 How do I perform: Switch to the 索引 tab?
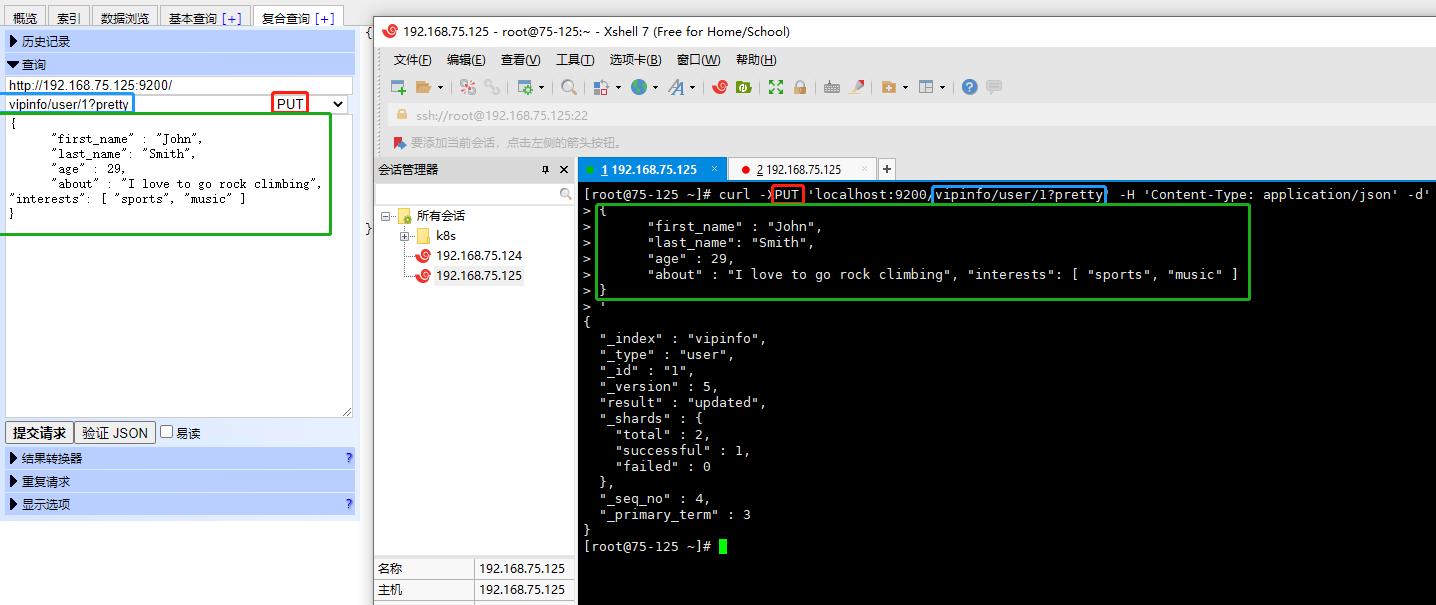pyautogui.click(x=67, y=16)
